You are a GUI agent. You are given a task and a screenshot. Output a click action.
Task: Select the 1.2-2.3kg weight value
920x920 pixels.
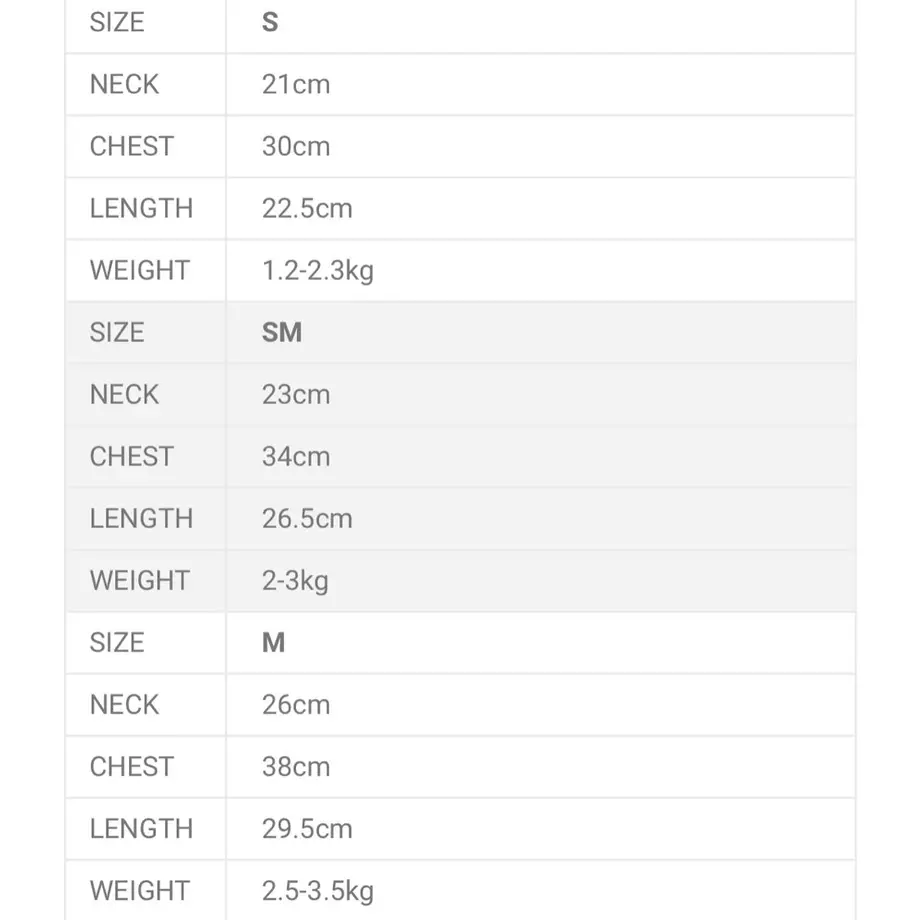(x=317, y=271)
